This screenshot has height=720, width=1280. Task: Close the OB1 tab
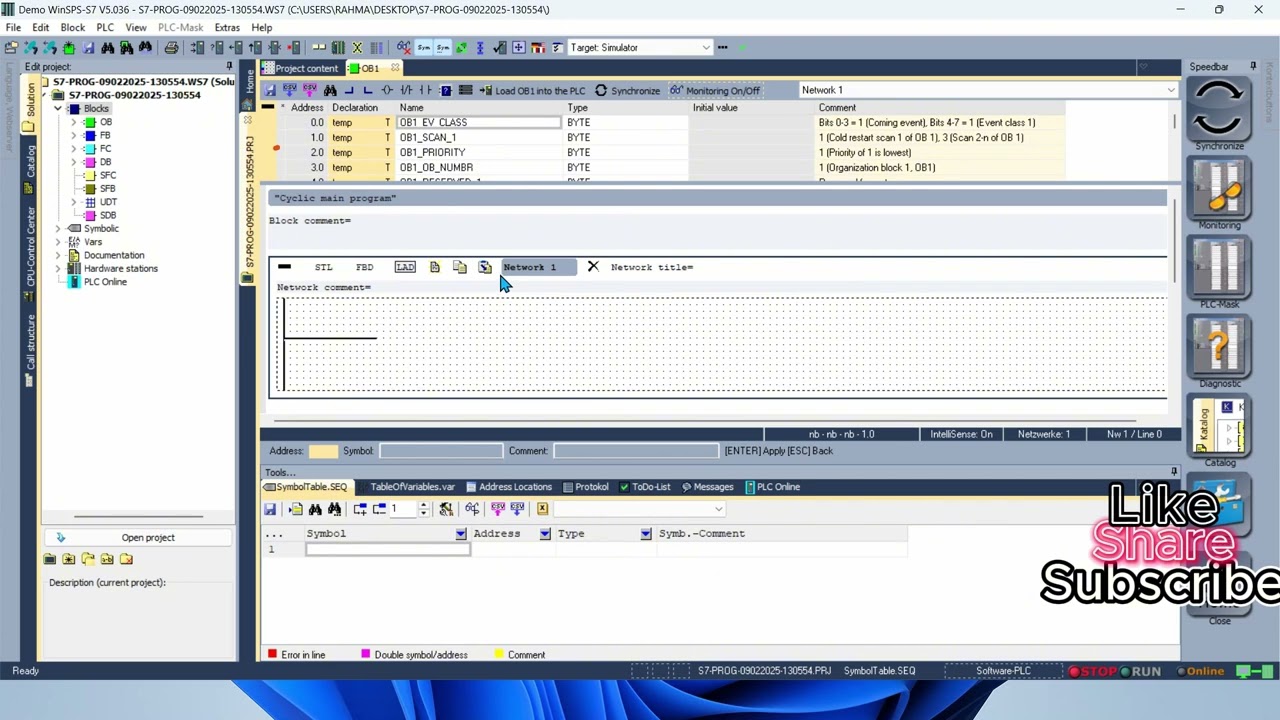click(x=395, y=68)
